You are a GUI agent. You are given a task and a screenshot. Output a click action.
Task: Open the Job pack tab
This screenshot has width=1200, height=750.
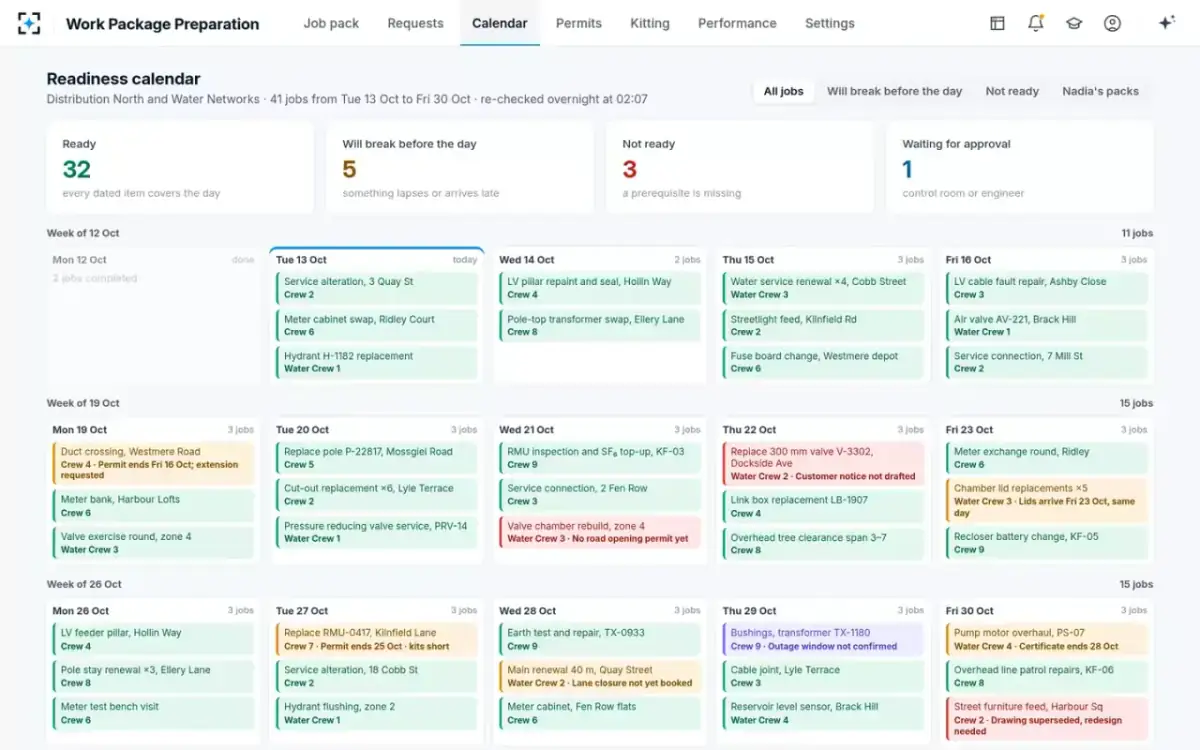pos(331,23)
